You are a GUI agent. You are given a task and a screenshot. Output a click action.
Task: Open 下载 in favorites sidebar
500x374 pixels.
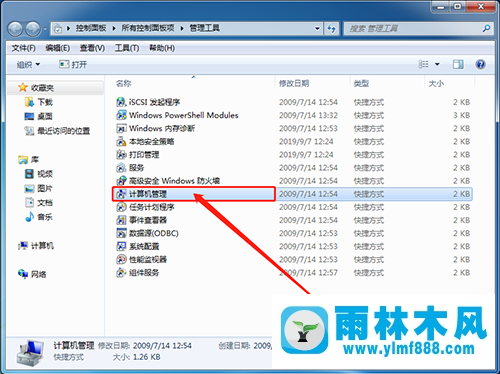click(39, 102)
